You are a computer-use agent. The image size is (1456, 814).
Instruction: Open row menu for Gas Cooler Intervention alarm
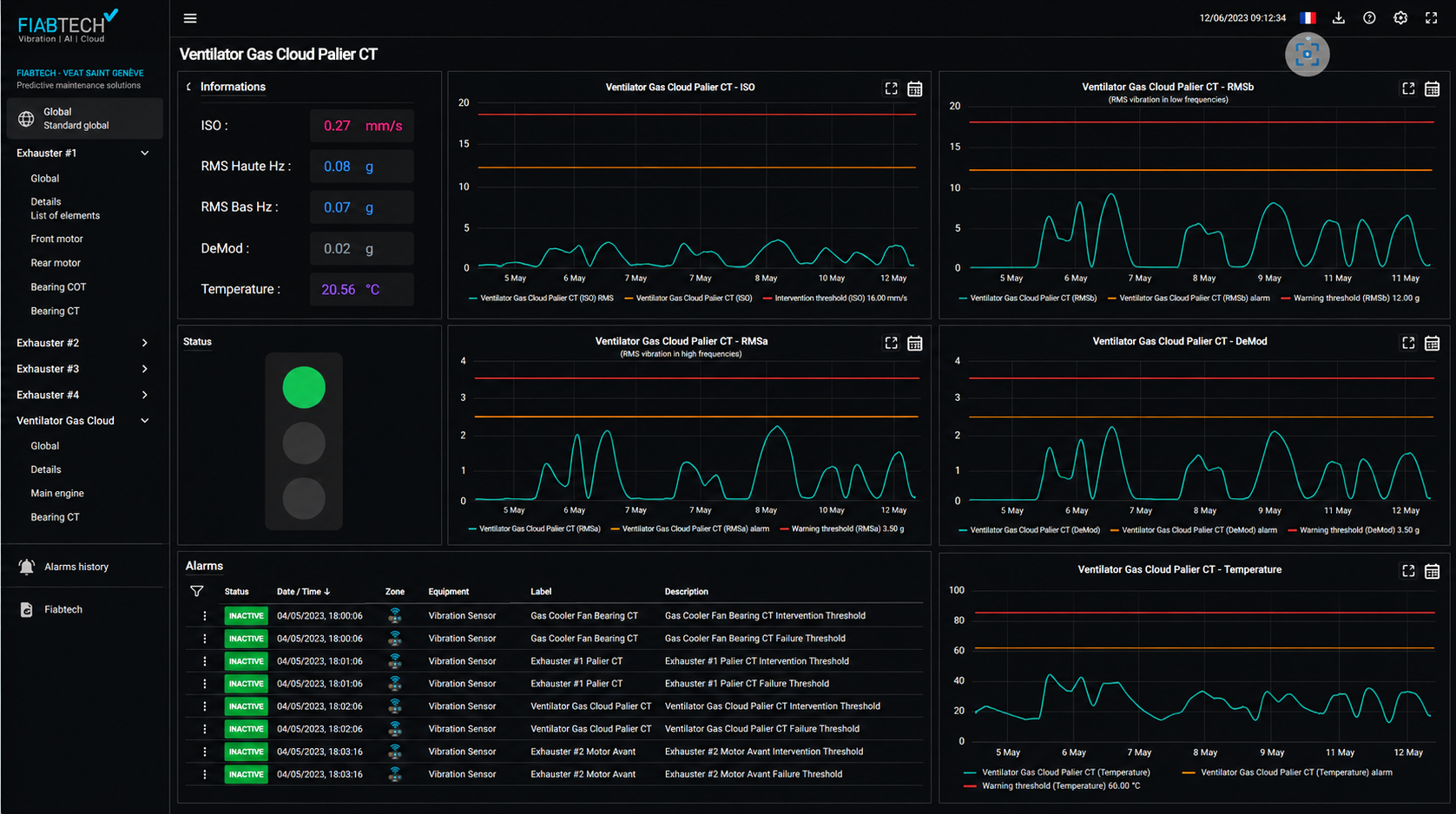click(205, 616)
